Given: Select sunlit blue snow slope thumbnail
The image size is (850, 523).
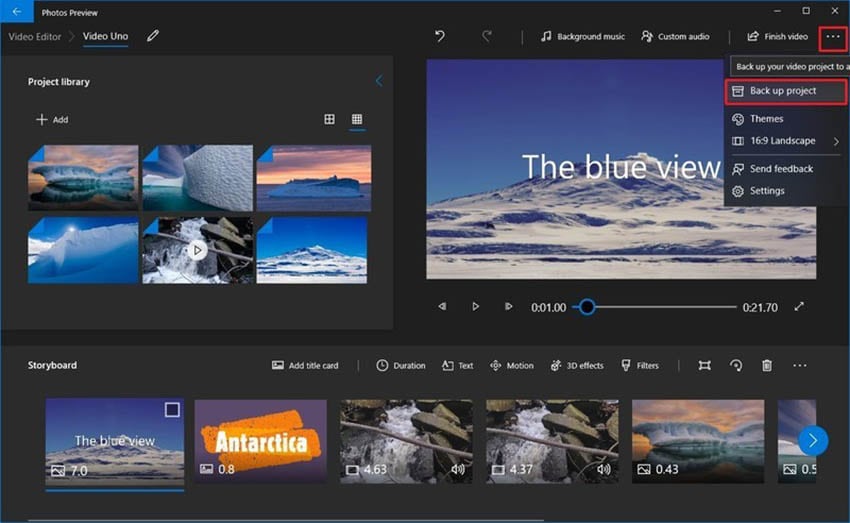Looking at the screenshot, I should point(83,250).
